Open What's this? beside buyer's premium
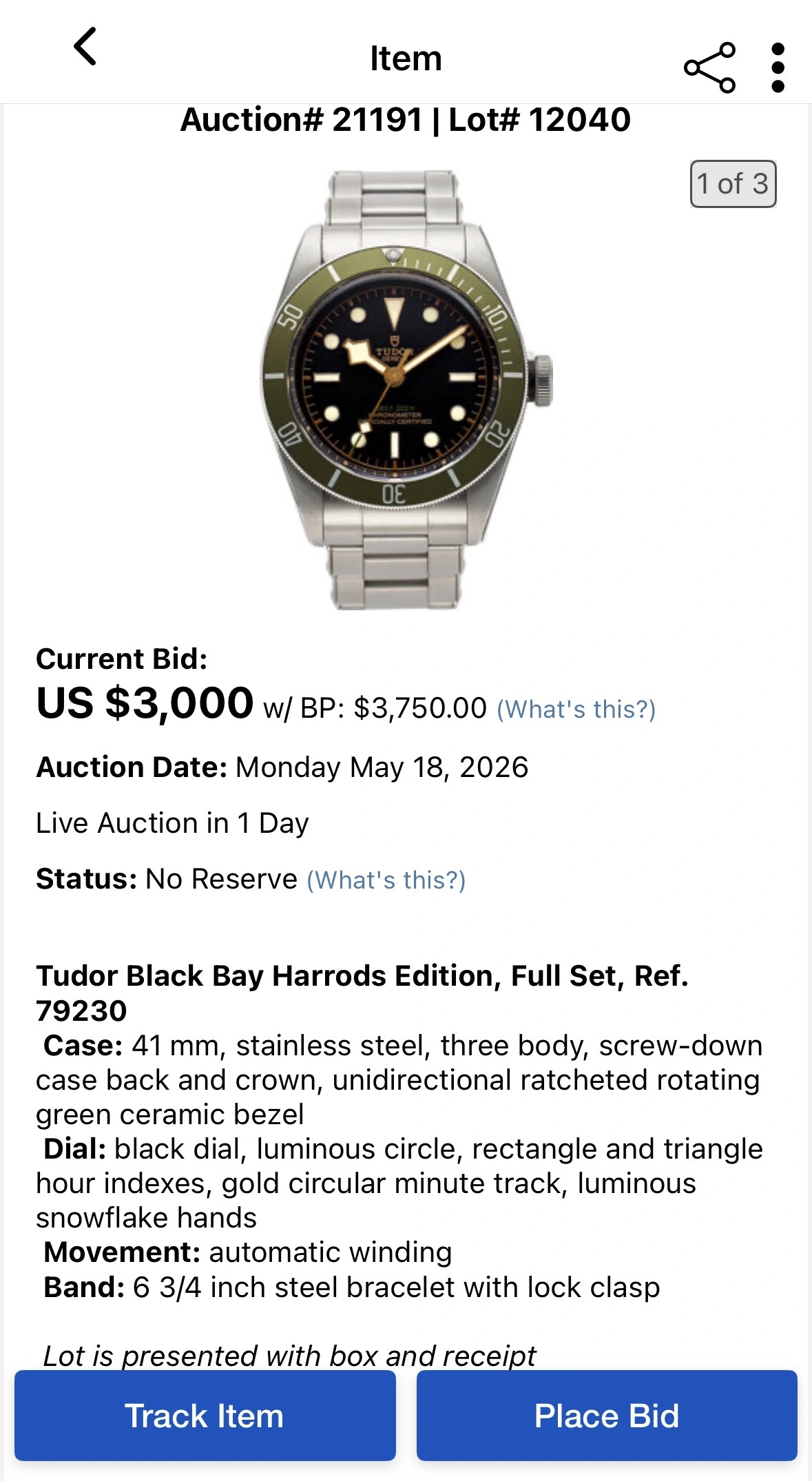Image resolution: width=812 pixels, height=1481 pixels. click(x=576, y=709)
